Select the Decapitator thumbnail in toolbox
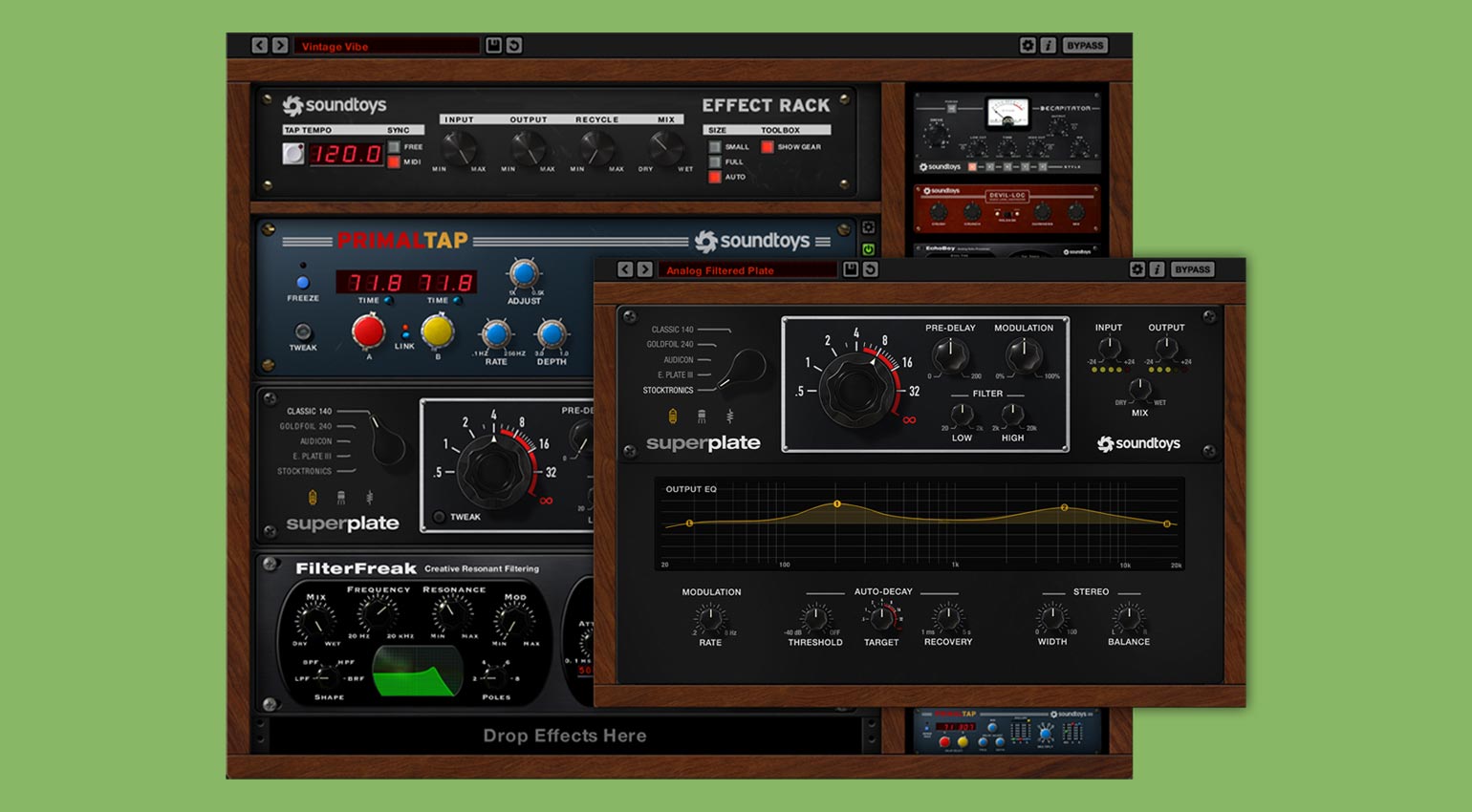This screenshot has height=812, width=1472. click(x=1008, y=134)
